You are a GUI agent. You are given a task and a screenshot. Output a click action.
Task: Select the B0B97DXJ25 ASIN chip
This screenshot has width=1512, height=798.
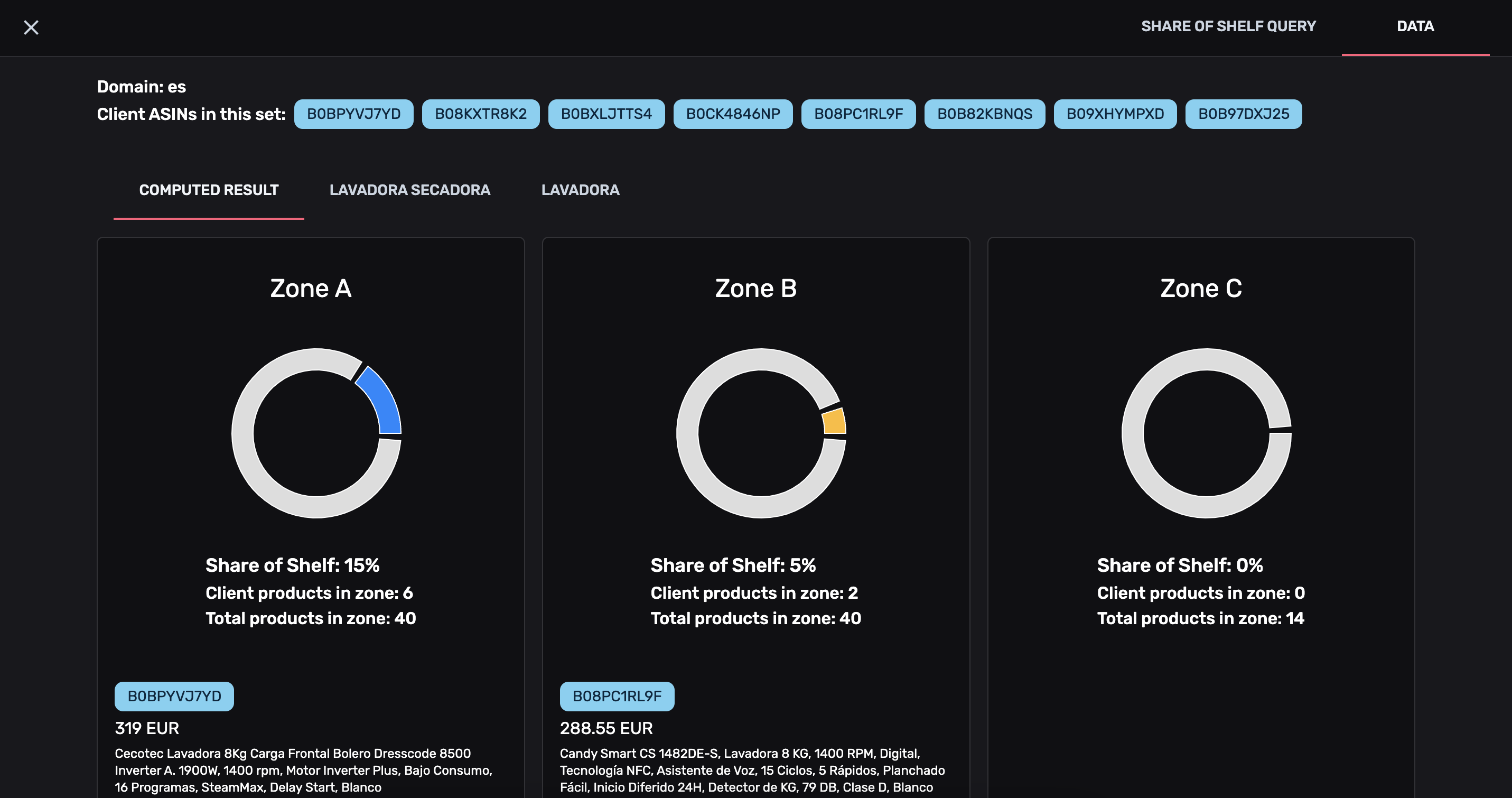point(1244,113)
